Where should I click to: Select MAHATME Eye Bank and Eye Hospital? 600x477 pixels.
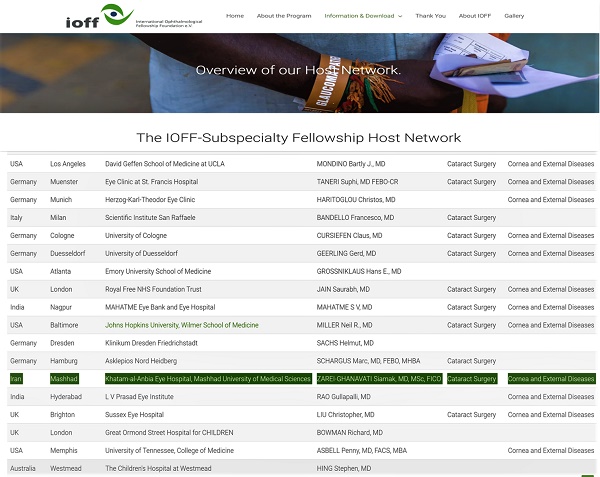point(160,307)
